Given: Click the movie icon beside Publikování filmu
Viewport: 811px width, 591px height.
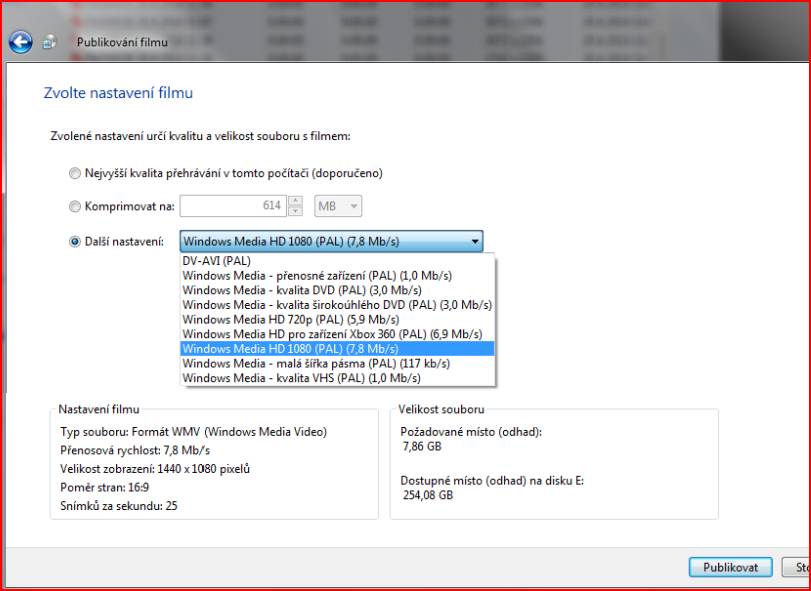Looking at the screenshot, I should point(50,42).
